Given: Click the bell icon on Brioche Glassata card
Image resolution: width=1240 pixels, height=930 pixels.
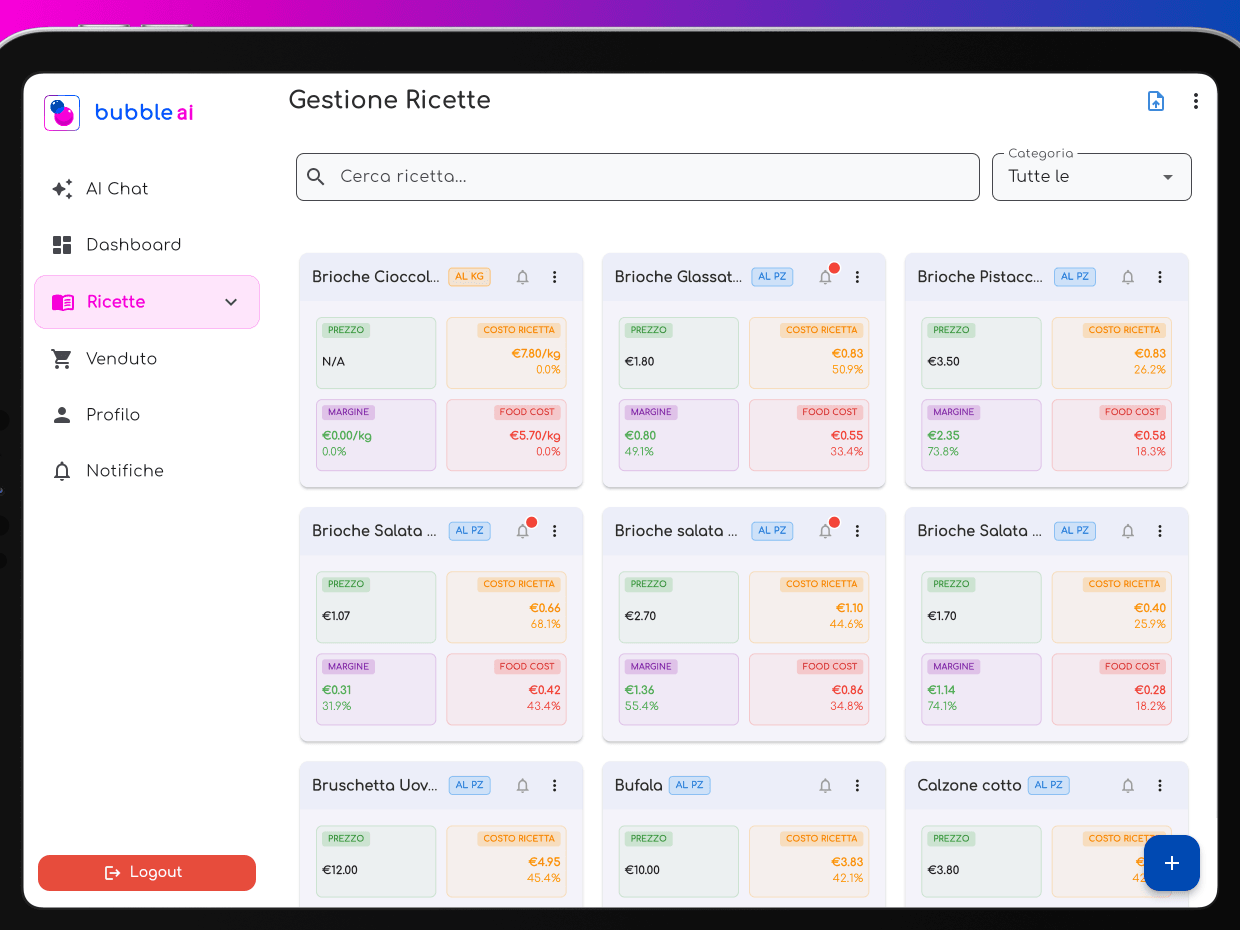Looking at the screenshot, I should point(825,277).
